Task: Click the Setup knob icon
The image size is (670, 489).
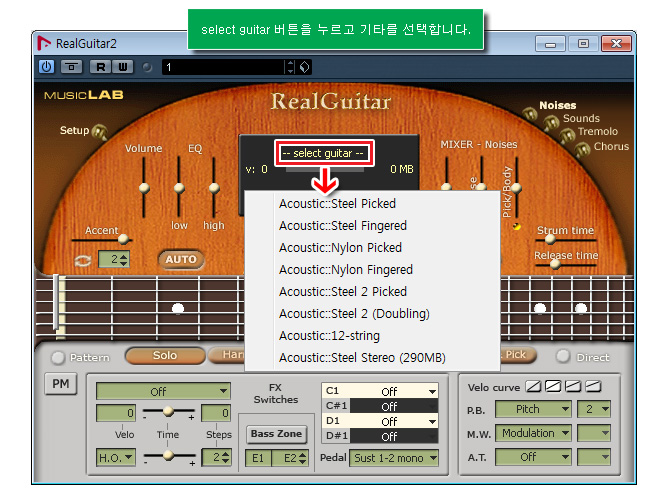Action: [99, 132]
